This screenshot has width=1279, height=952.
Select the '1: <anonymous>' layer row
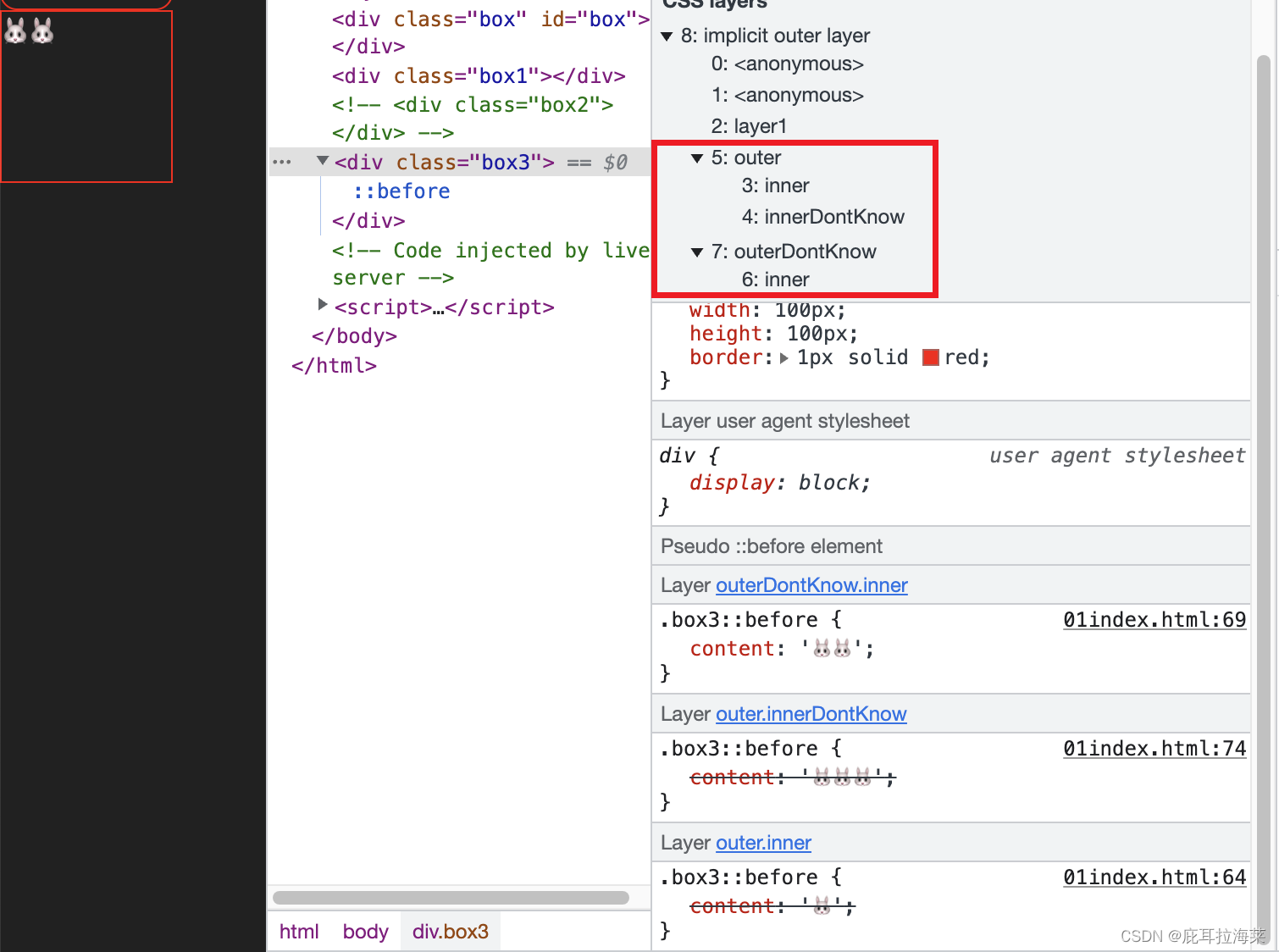click(x=788, y=95)
